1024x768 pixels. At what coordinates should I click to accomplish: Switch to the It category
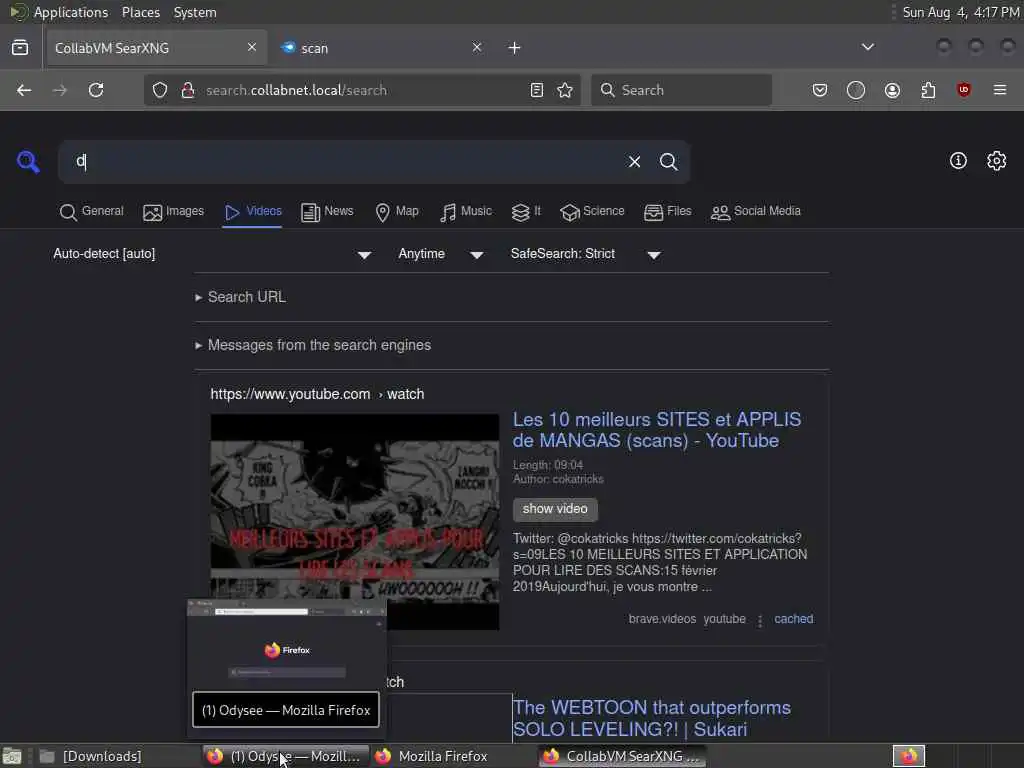tap(526, 212)
